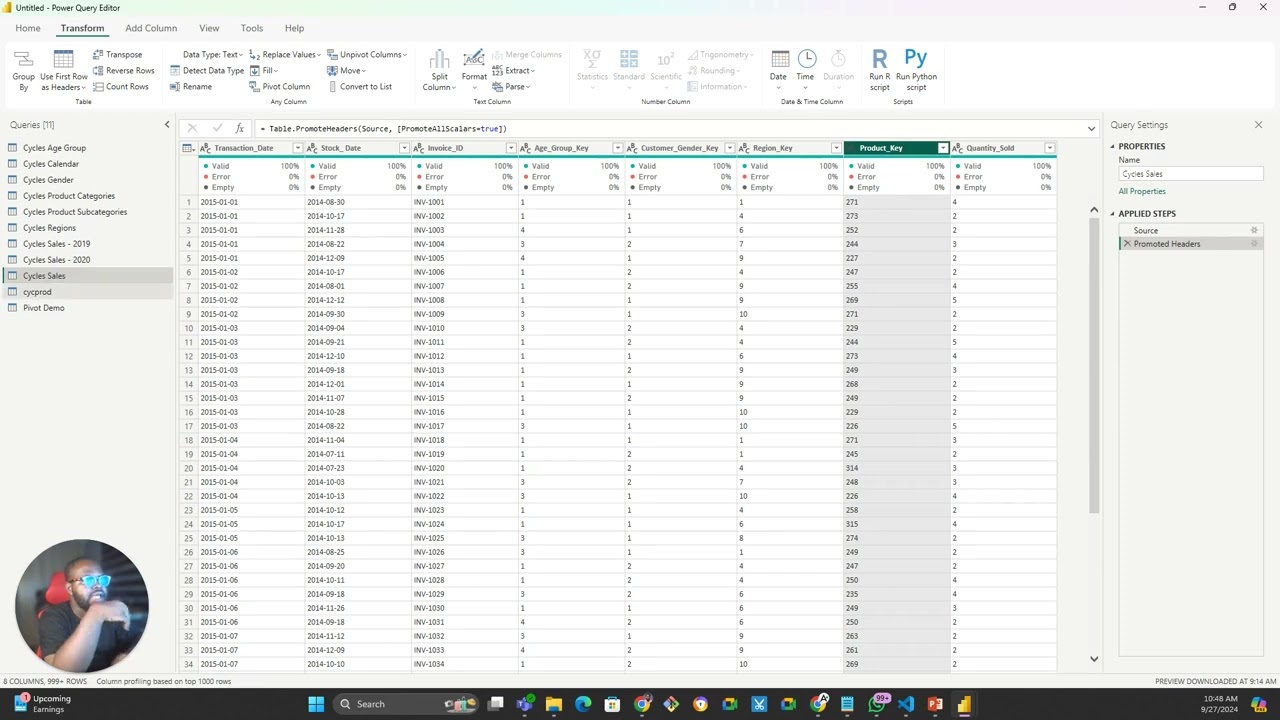Click Run R script icon
Viewport: 1280px width, 720px height.
coord(879,59)
